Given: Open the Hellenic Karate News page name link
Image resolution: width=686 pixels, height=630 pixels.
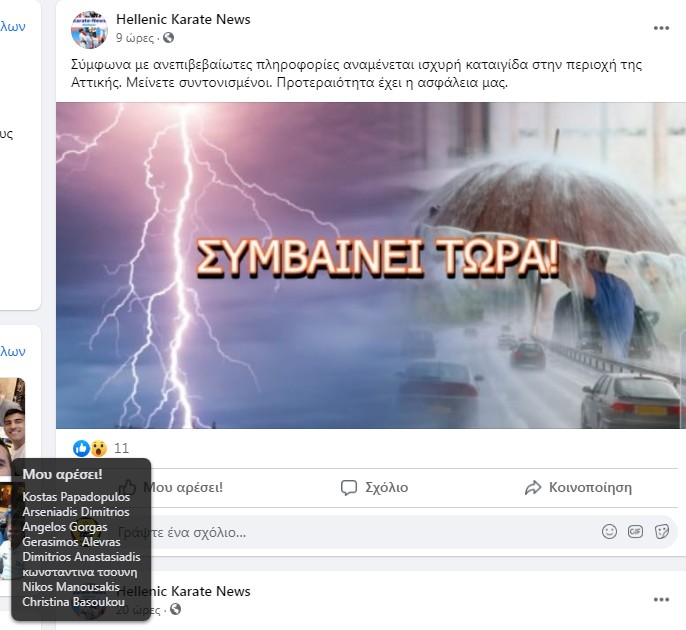Looking at the screenshot, I should 183,19.
